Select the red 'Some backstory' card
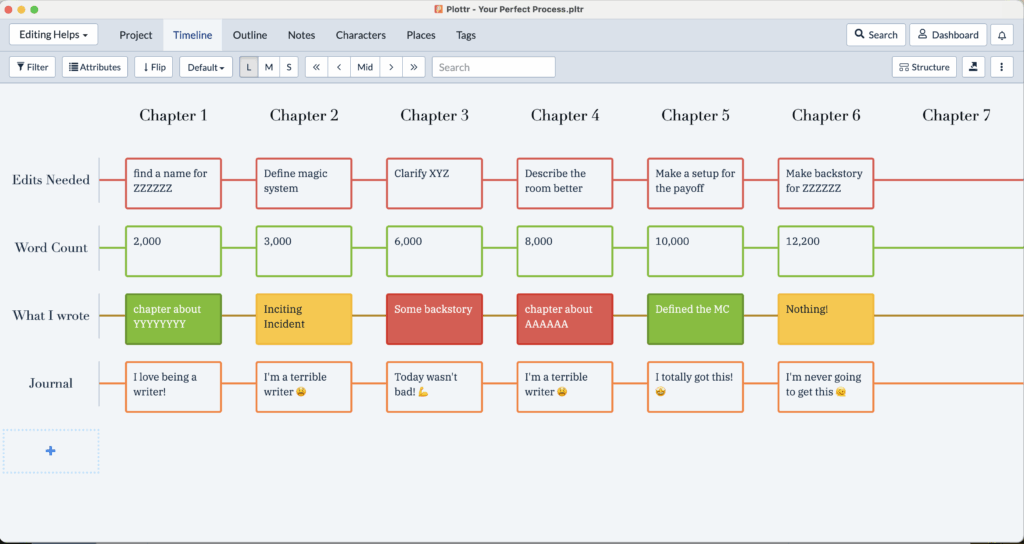Image resolution: width=1024 pixels, height=544 pixels. click(x=434, y=319)
